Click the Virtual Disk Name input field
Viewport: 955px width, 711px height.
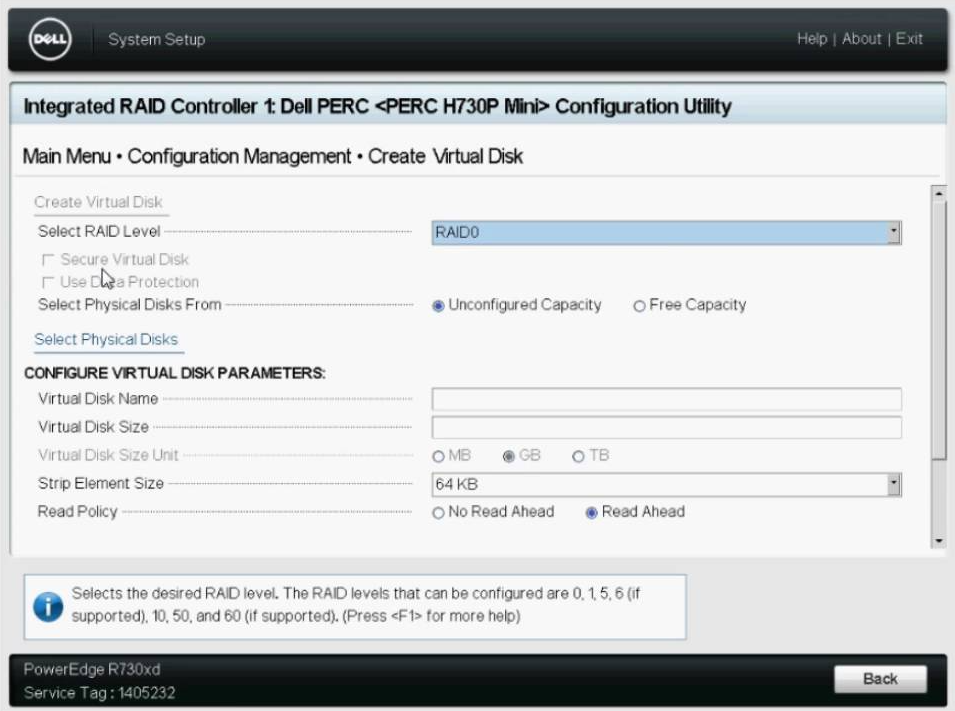[666, 399]
